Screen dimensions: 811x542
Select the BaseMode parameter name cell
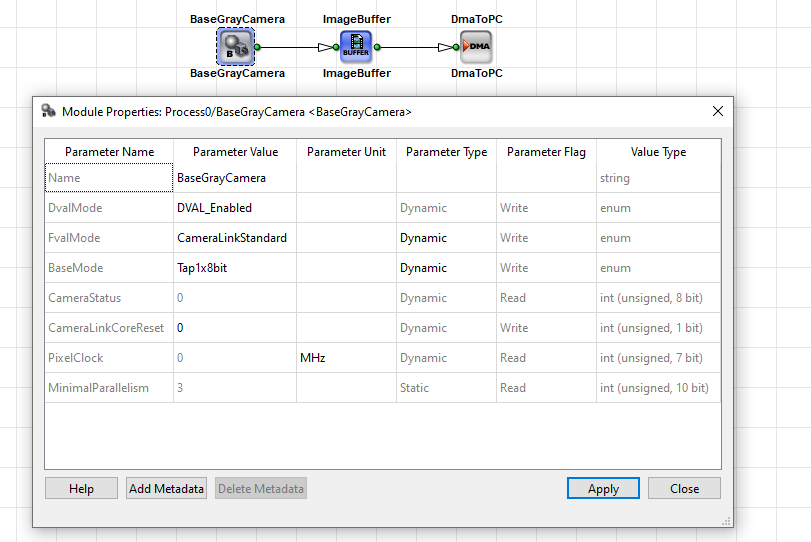(109, 268)
